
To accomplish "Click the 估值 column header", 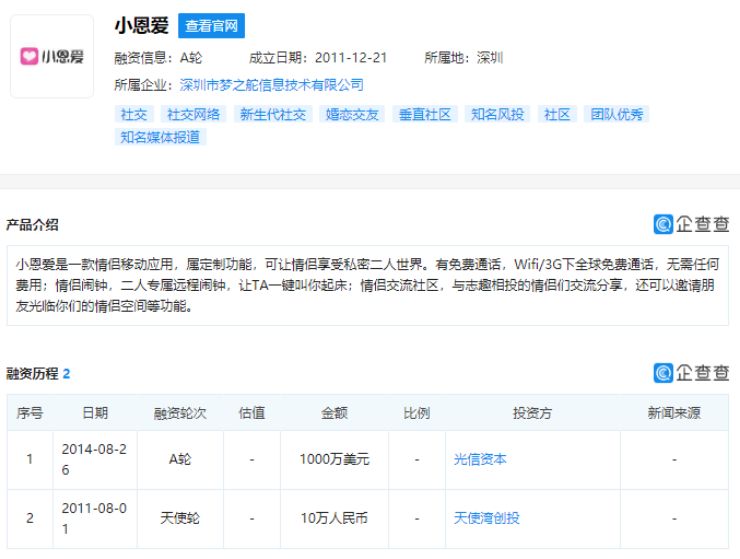I will point(252,413).
